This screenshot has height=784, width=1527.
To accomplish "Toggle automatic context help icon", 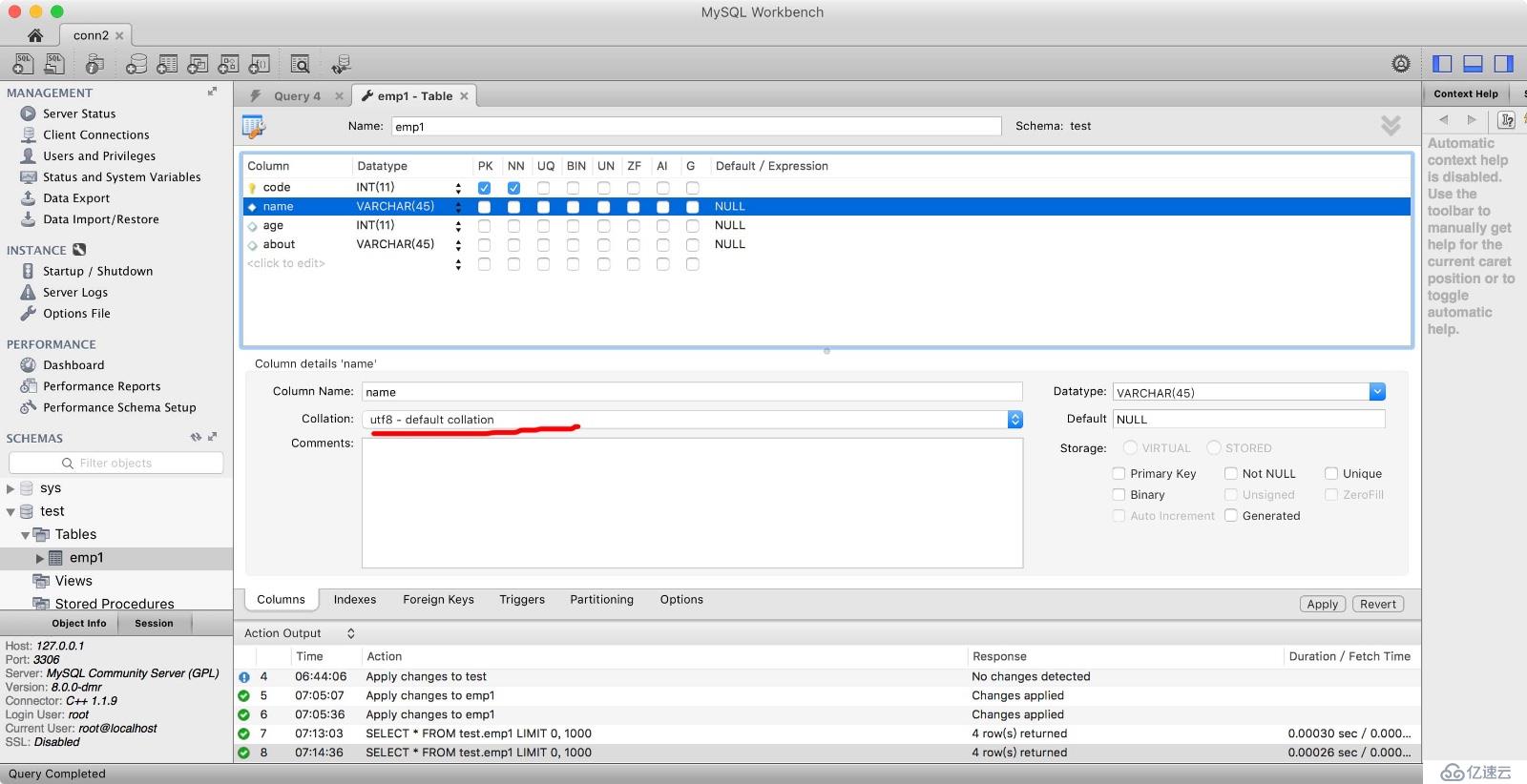I will tap(1507, 119).
